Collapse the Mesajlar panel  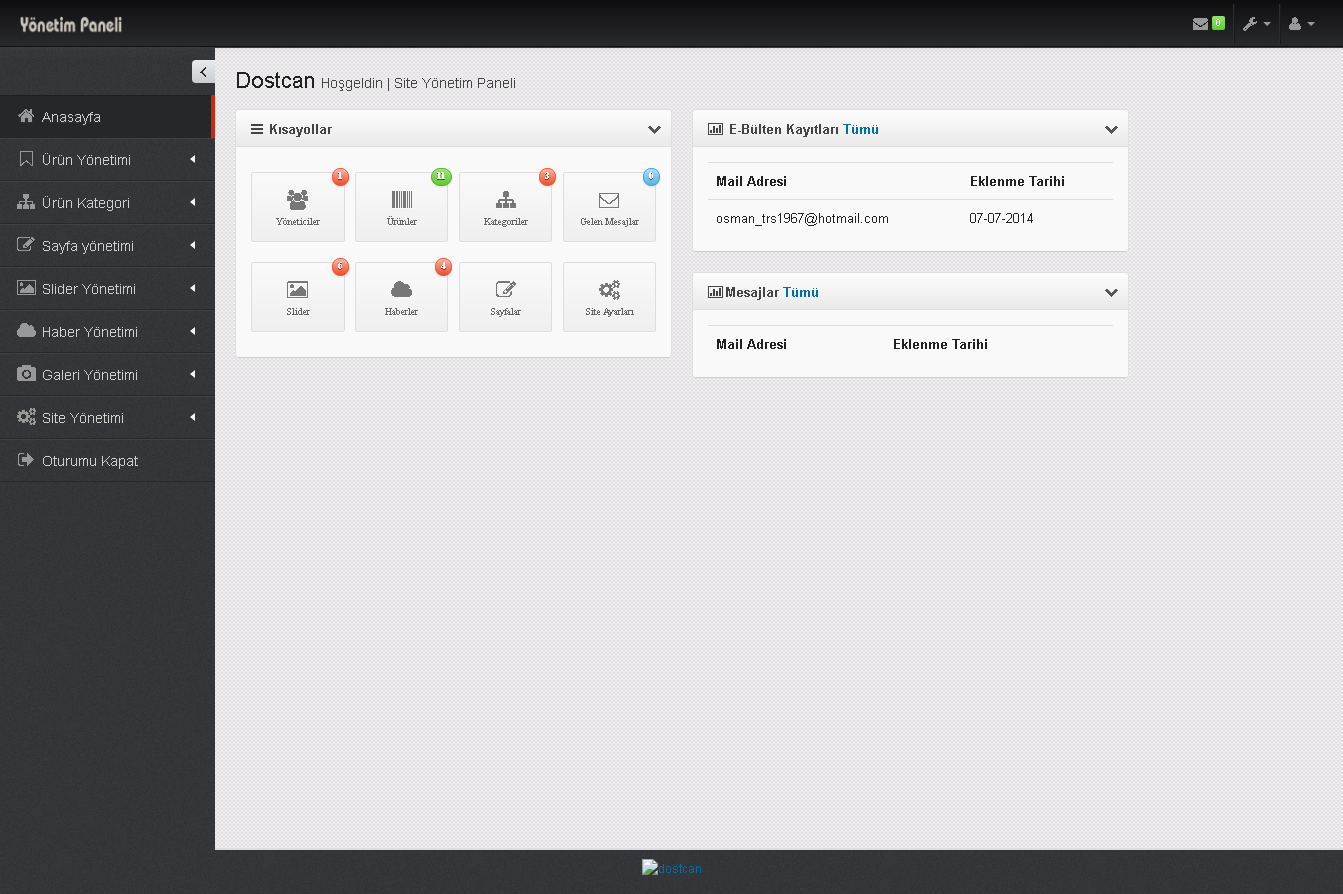click(x=1111, y=293)
